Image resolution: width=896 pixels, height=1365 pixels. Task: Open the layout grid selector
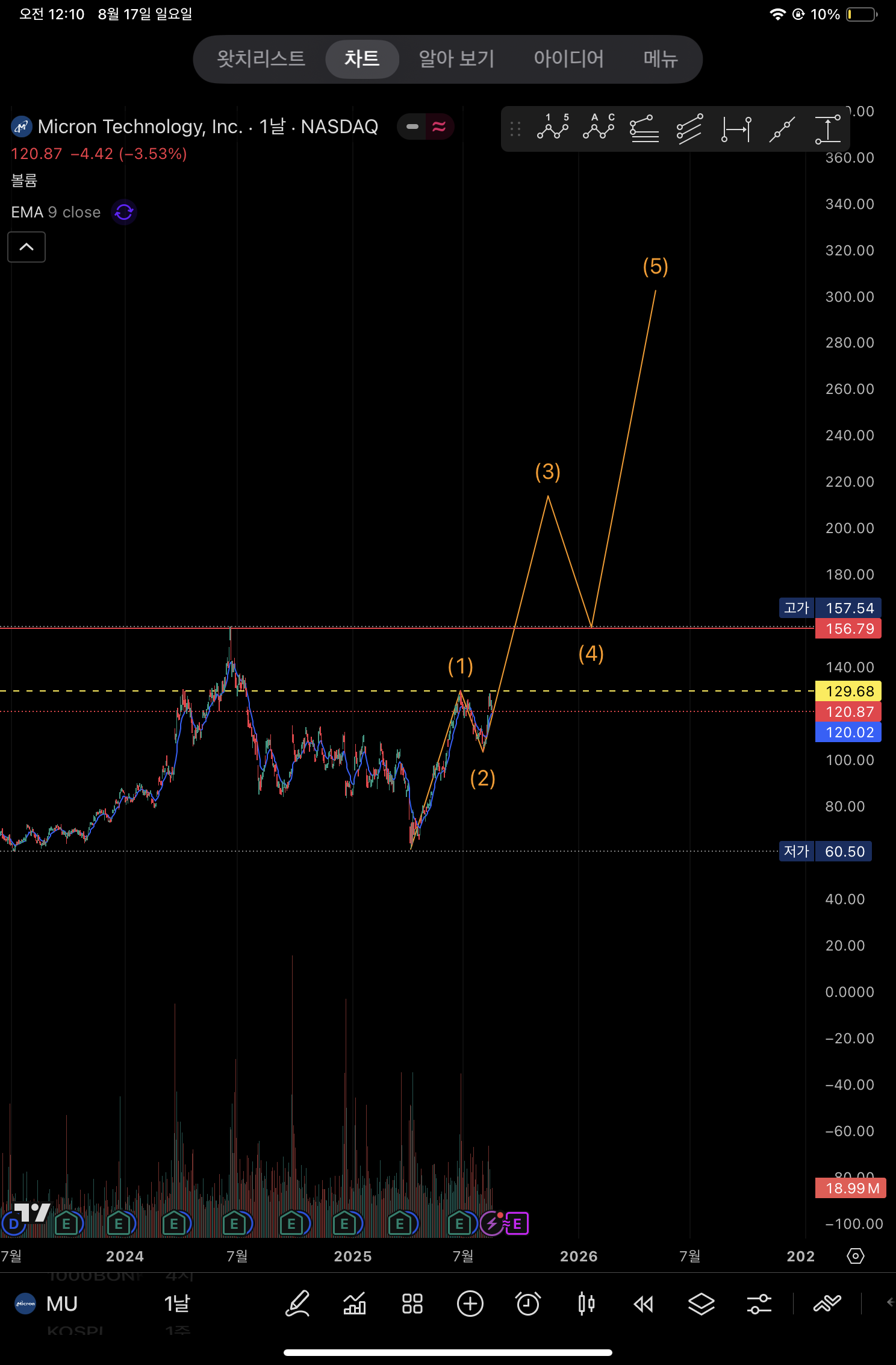click(x=412, y=1304)
